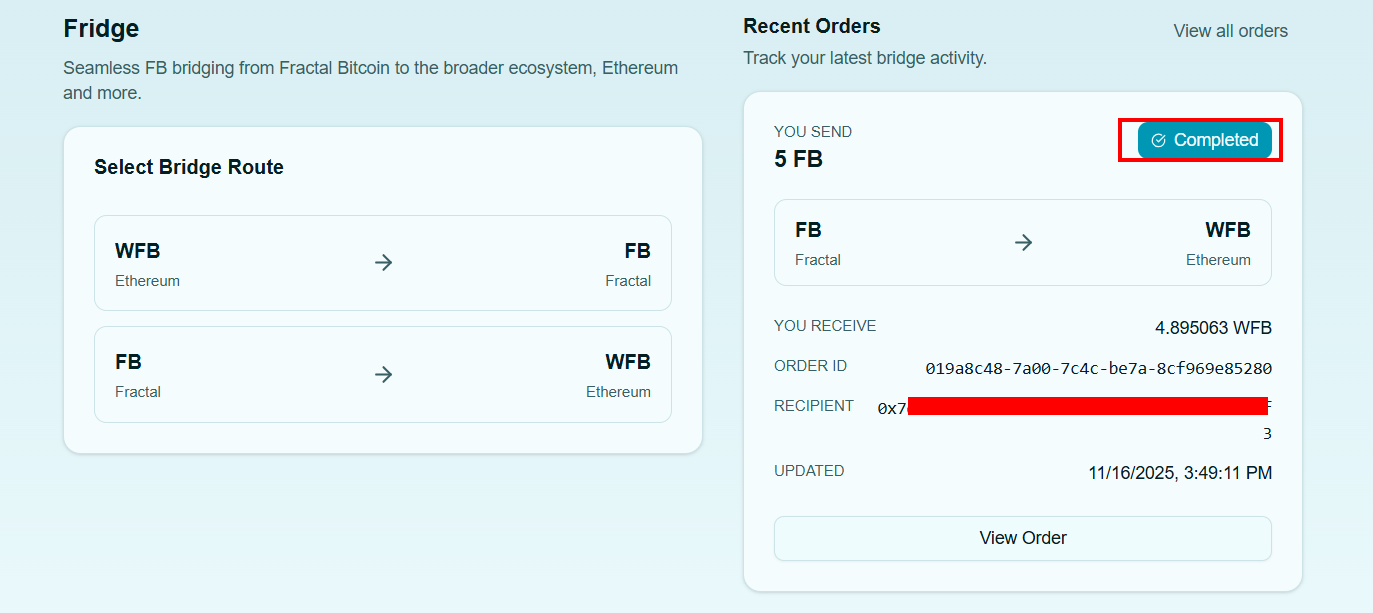
Task: Click the Select Bridge Route heading
Action: point(189,168)
